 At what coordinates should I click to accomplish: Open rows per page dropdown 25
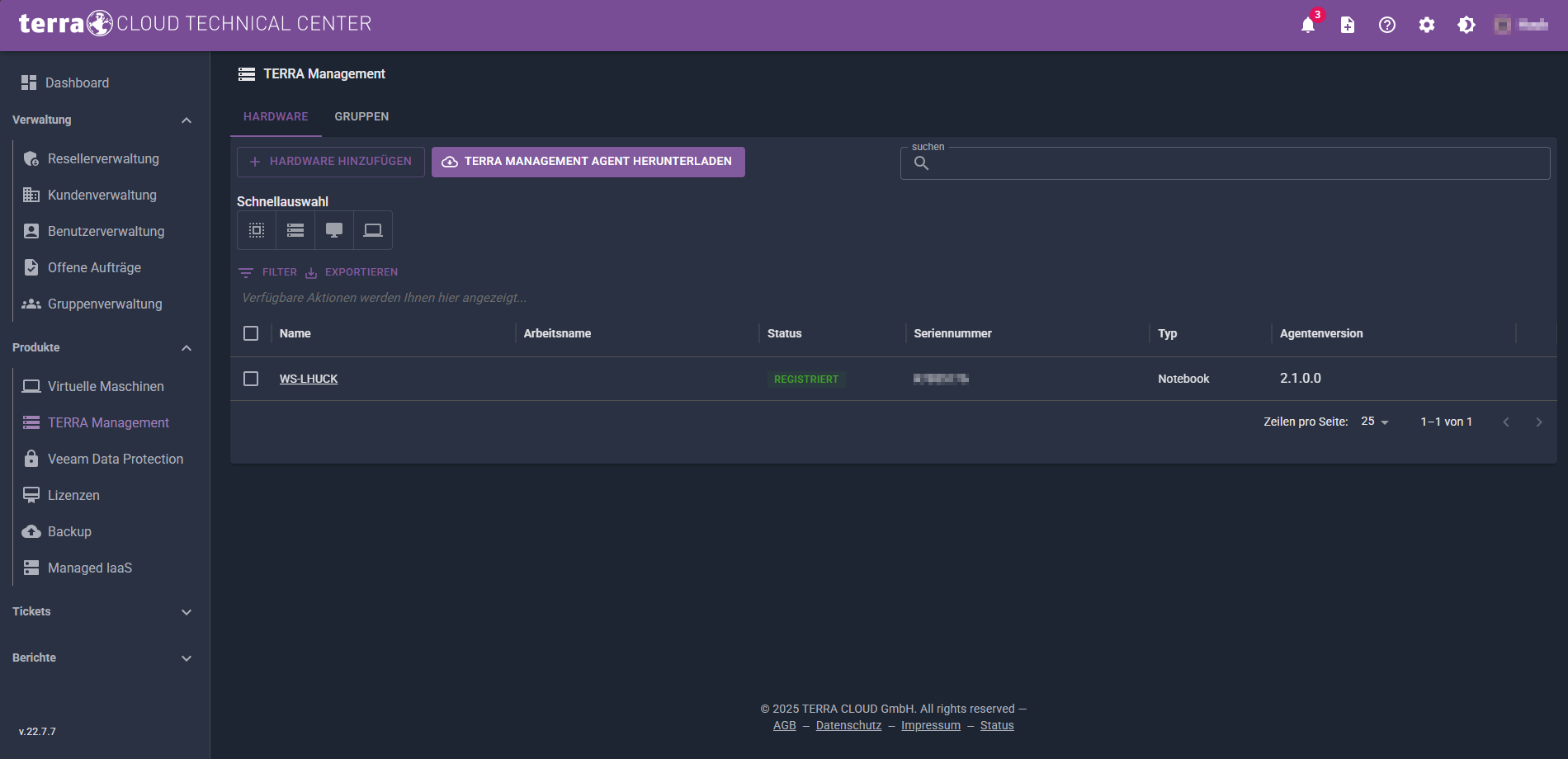point(1375,422)
